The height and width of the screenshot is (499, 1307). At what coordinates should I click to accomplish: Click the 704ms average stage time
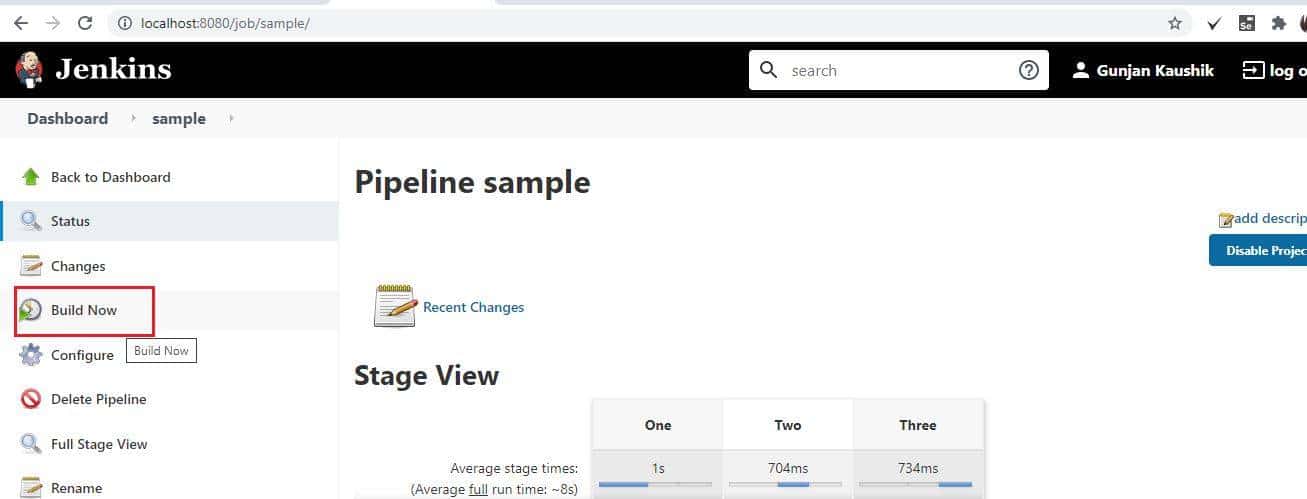click(788, 468)
